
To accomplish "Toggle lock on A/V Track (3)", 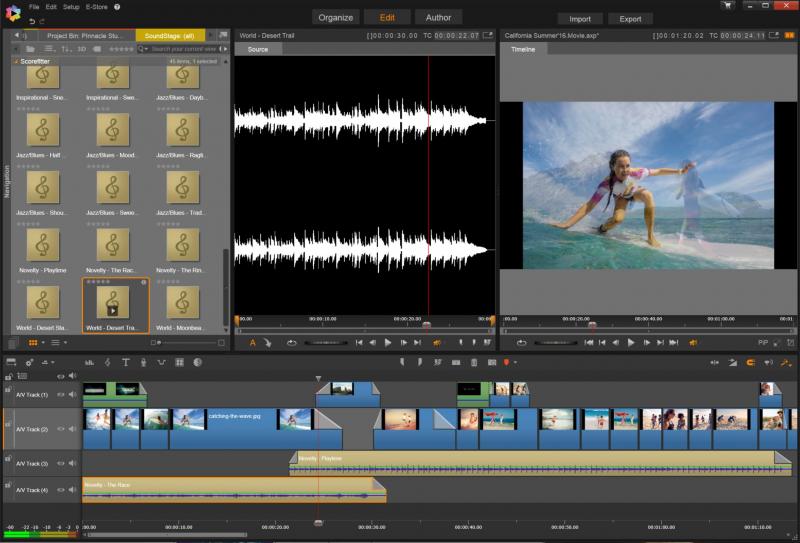I will point(8,458).
